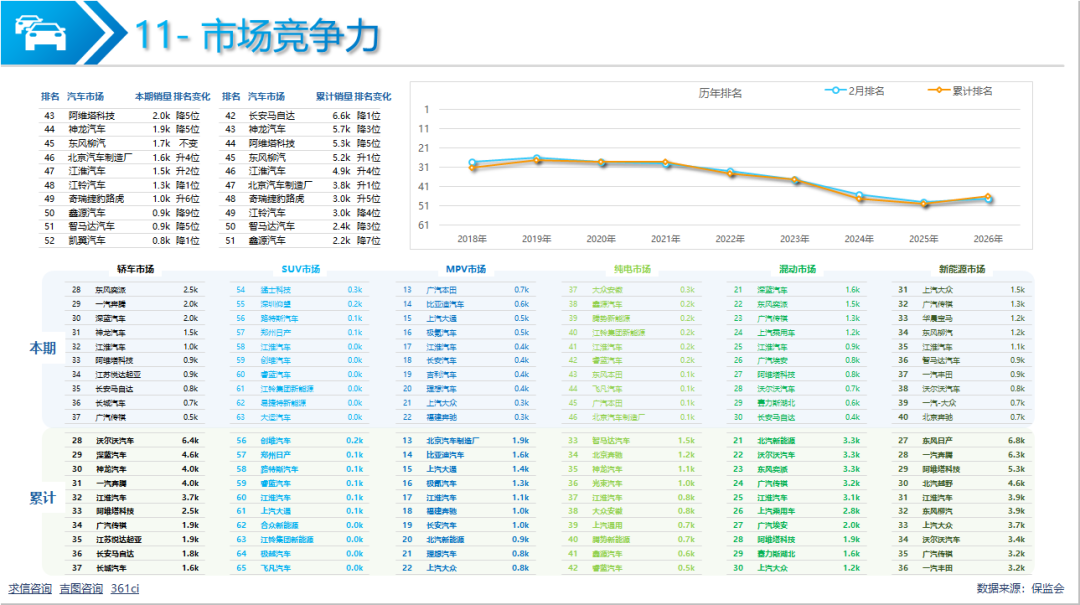Click the 2026年 axis label on the chart

tap(988, 239)
